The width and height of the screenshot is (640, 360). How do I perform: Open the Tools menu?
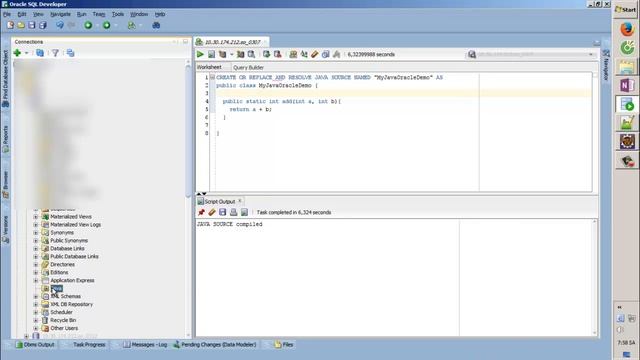coord(118,14)
